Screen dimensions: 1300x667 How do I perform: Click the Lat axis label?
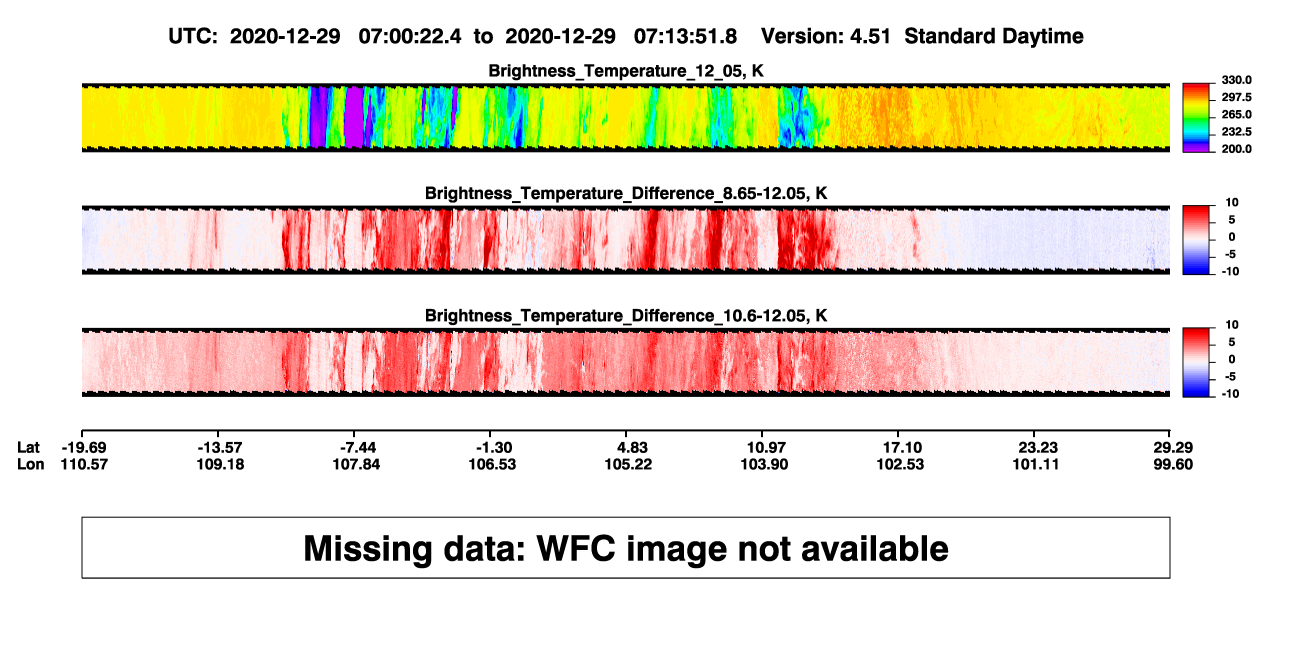(28, 447)
